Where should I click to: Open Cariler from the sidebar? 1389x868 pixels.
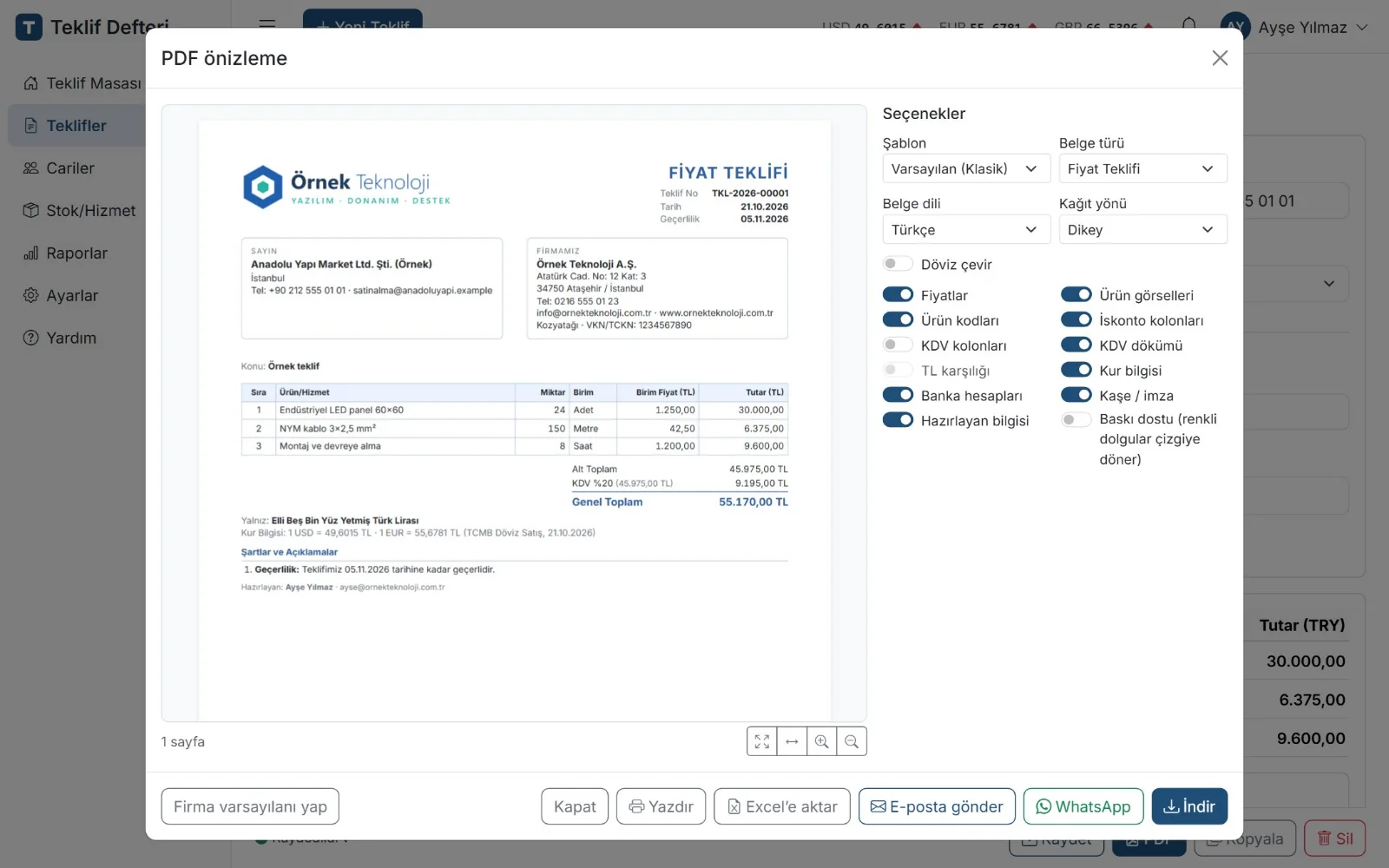[x=76, y=168]
